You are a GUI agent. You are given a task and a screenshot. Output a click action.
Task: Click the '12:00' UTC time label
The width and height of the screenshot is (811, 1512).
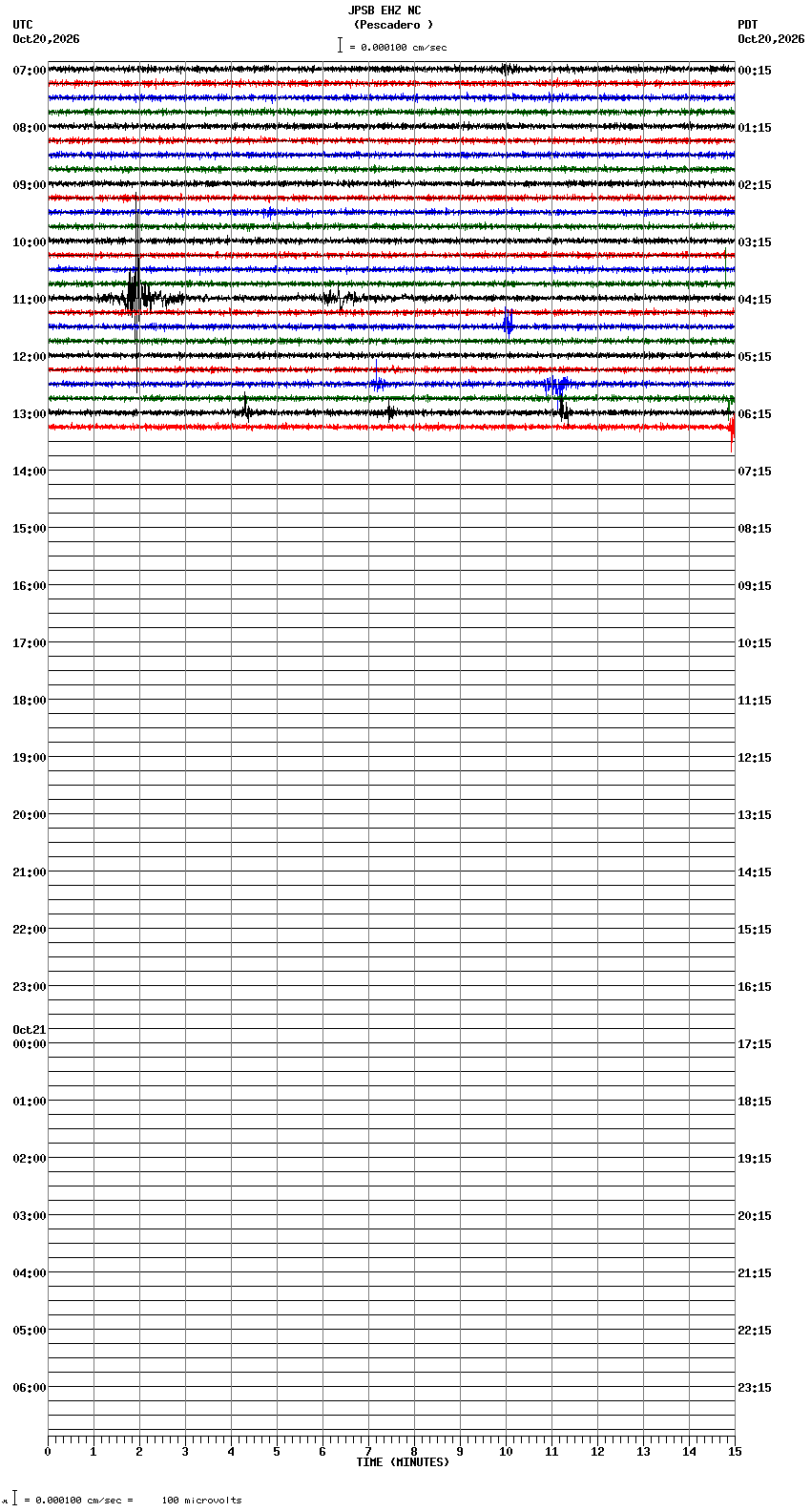pyautogui.click(x=30, y=357)
